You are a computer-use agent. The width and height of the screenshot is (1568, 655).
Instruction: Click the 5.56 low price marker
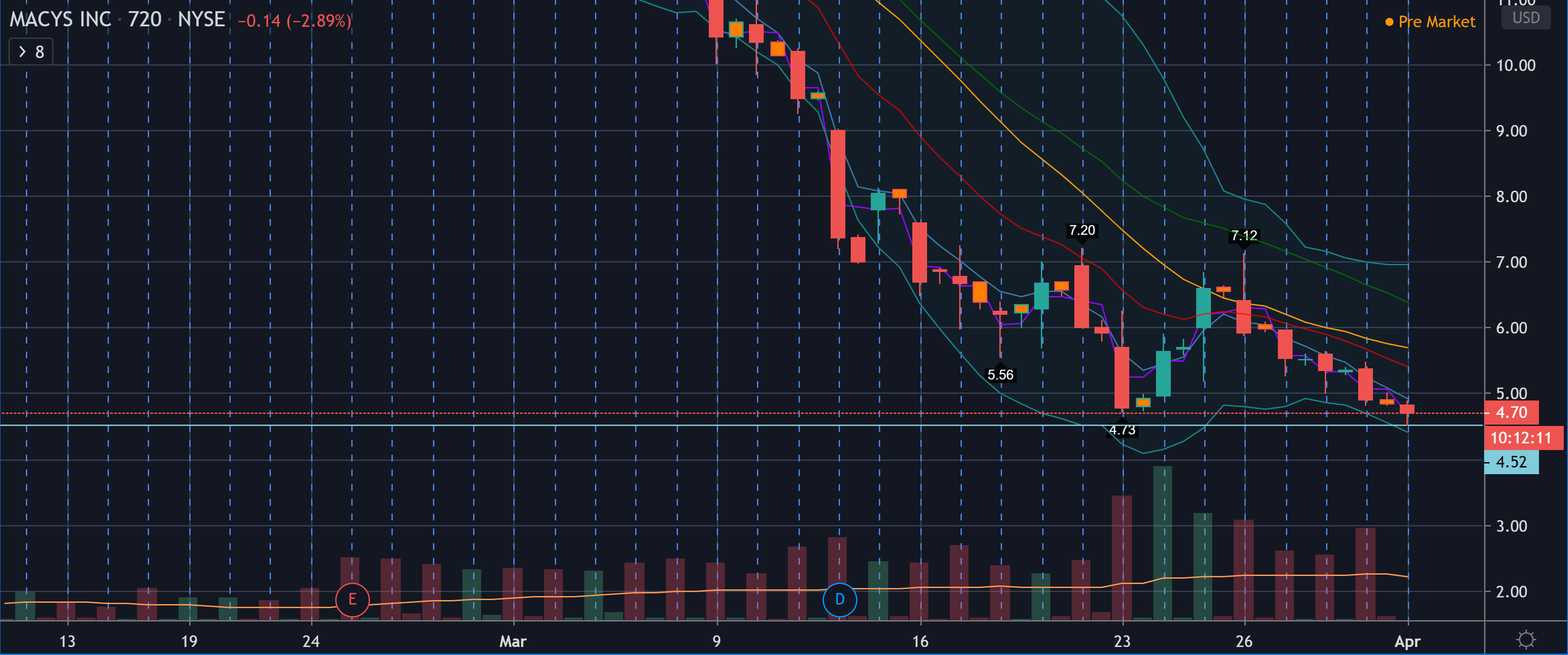(1000, 375)
